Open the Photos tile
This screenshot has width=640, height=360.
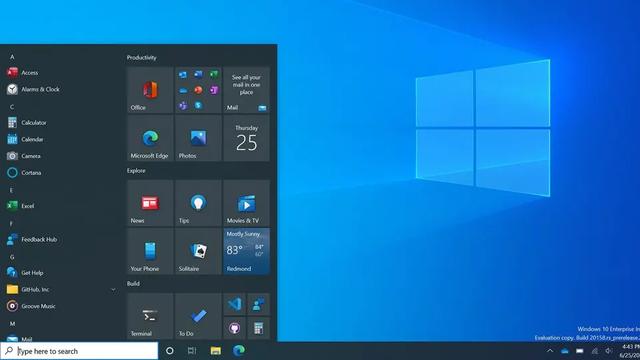[198, 138]
